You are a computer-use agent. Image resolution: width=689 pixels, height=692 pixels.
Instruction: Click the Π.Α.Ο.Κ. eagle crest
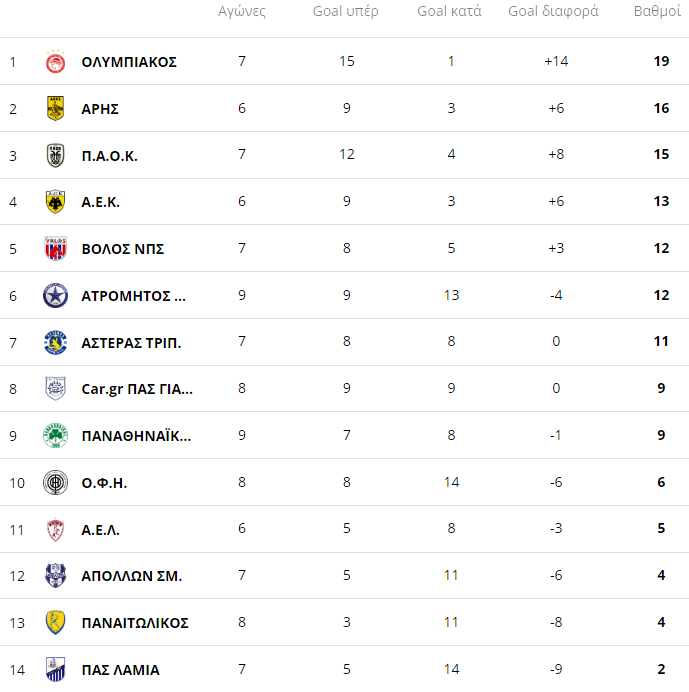point(56,155)
